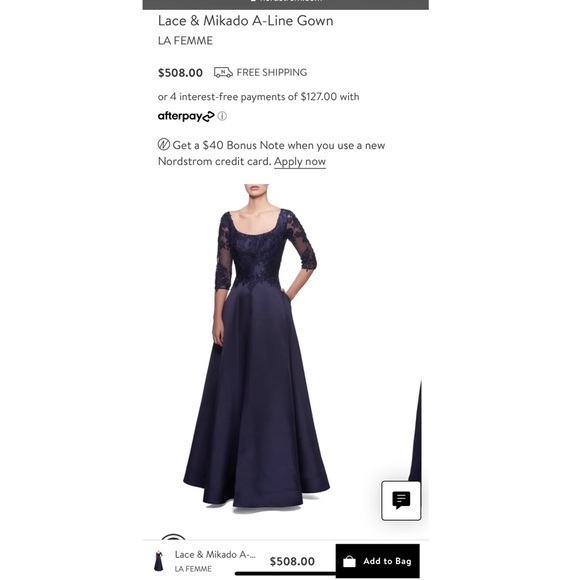Tap LA FEMME in the sticky bottom bar
Screen dimensions: 580x580
tap(193, 569)
